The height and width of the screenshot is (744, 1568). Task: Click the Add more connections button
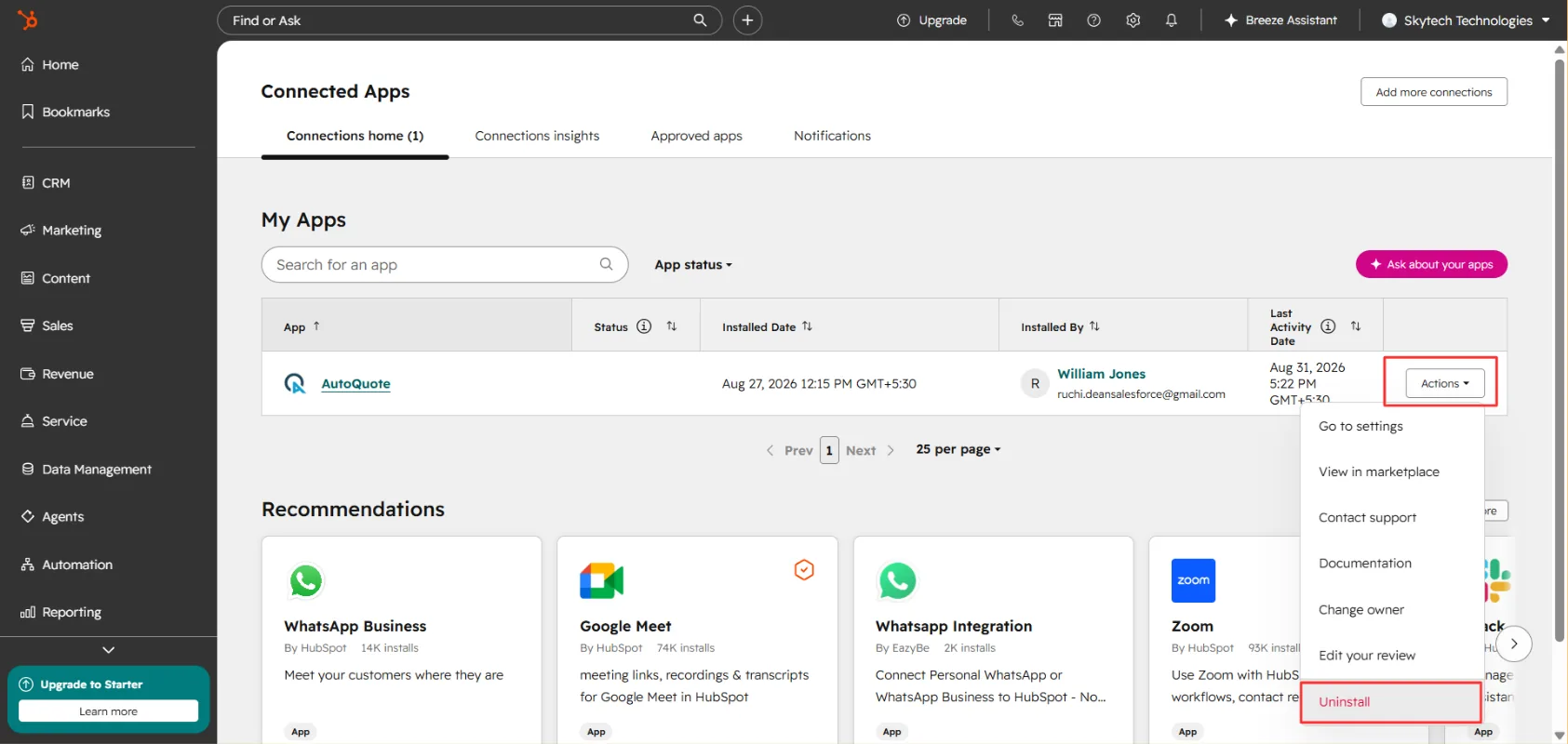(1433, 92)
